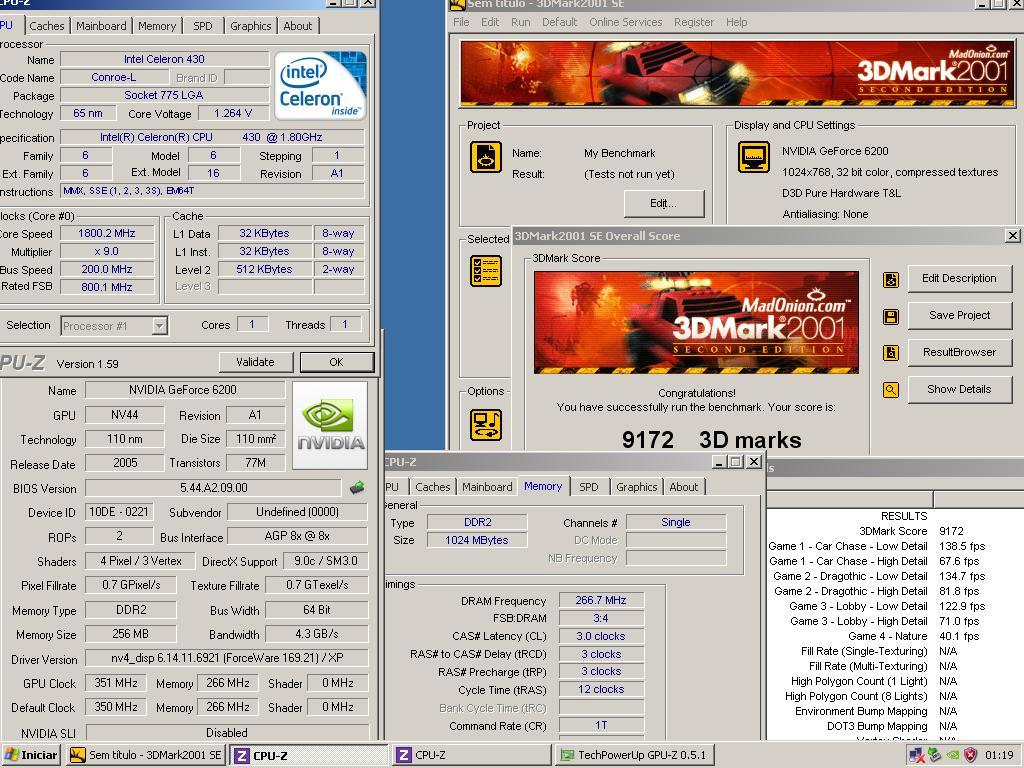Click the Core Speed value 1800.2 MHz

click(x=107, y=233)
